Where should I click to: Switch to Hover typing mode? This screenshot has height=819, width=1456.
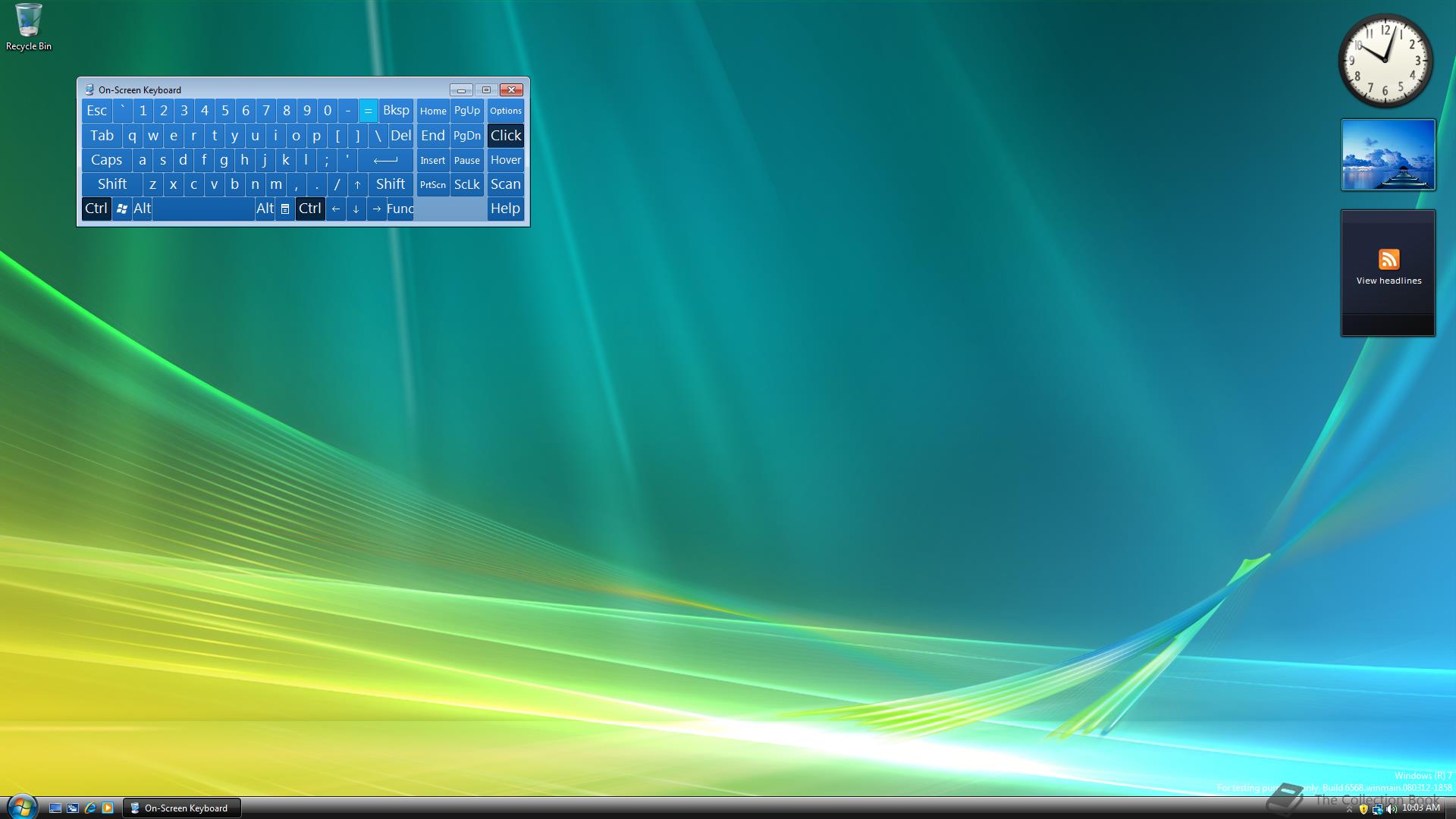[506, 160]
